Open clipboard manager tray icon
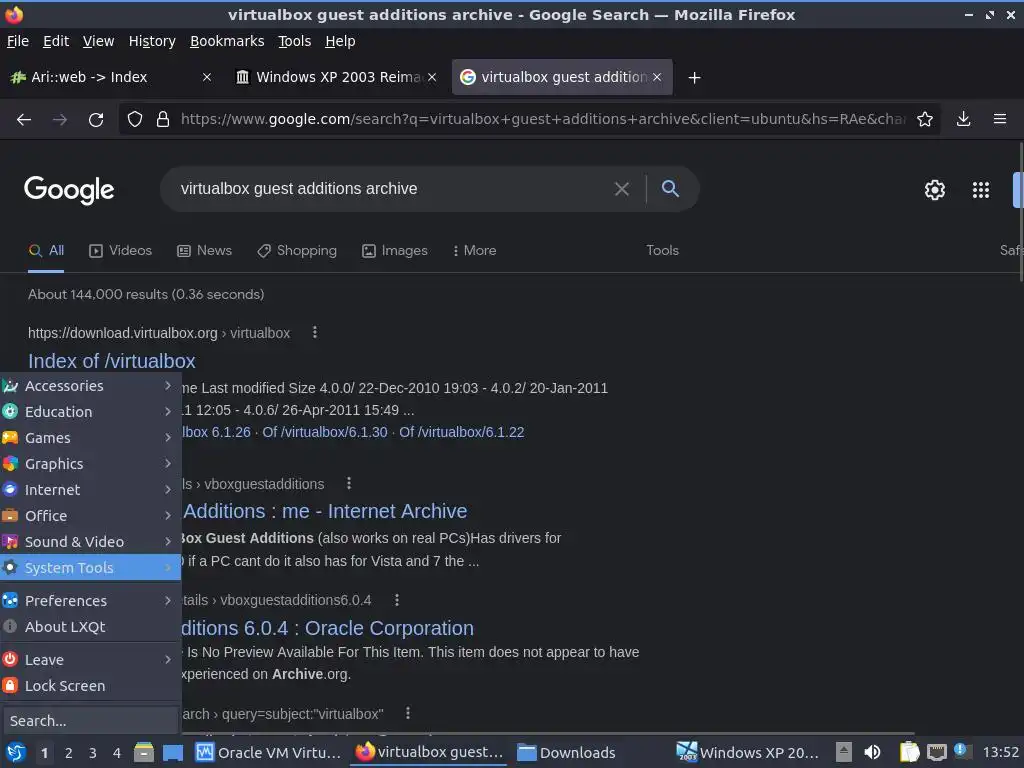The height and width of the screenshot is (768, 1024). 909,752
